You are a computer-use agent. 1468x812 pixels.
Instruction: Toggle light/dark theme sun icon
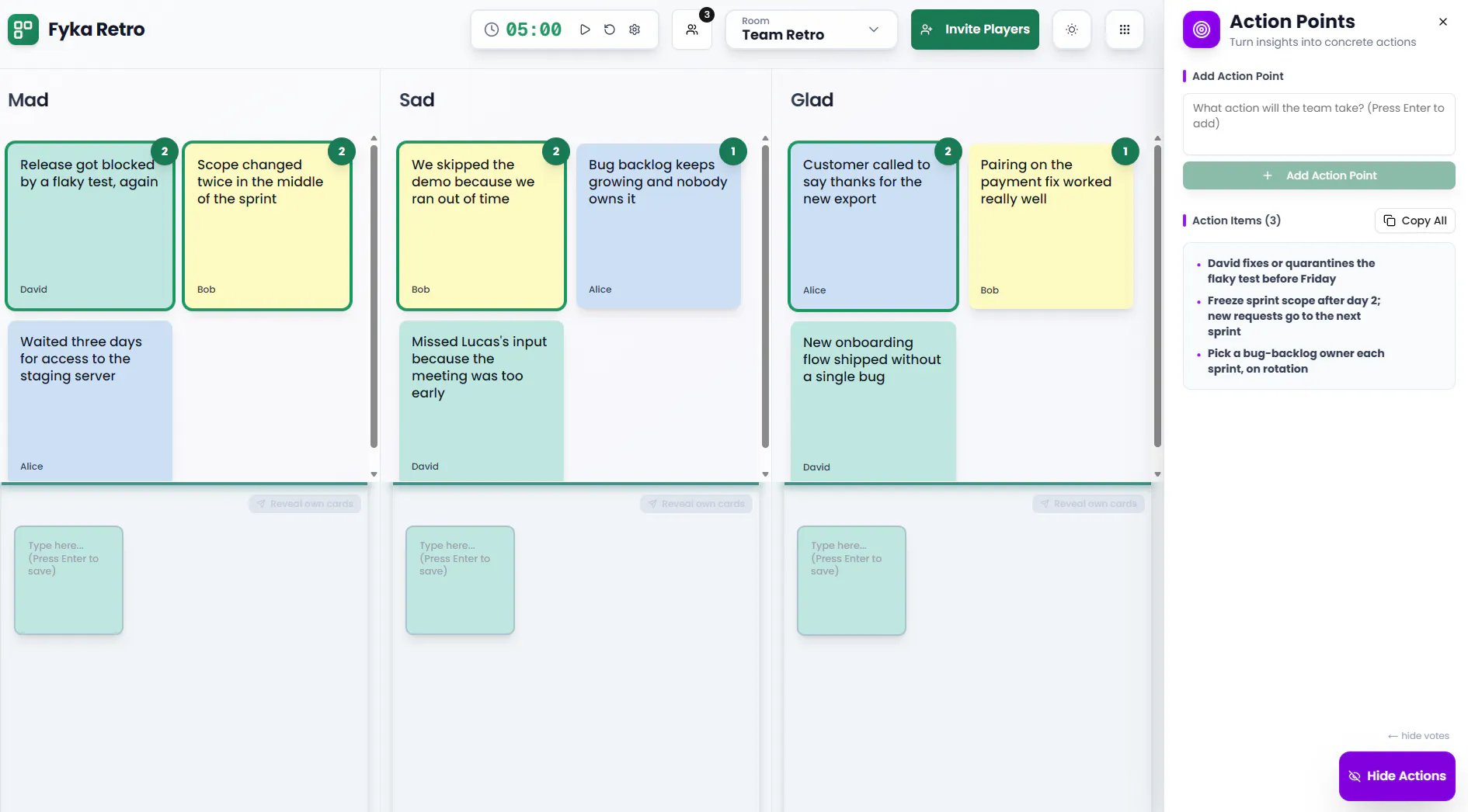pyautogui.click(x=1072, y=29)
